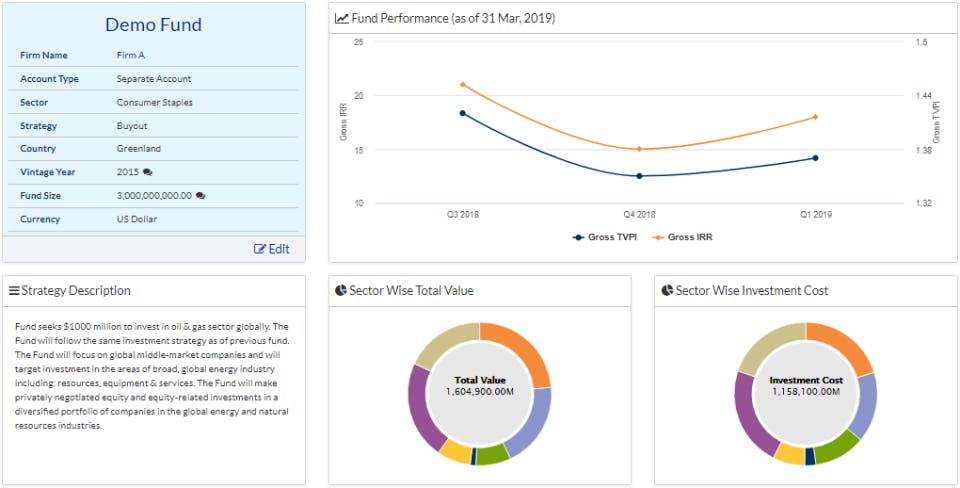Select the yellow slice in Total Value donut

(456, 452)
